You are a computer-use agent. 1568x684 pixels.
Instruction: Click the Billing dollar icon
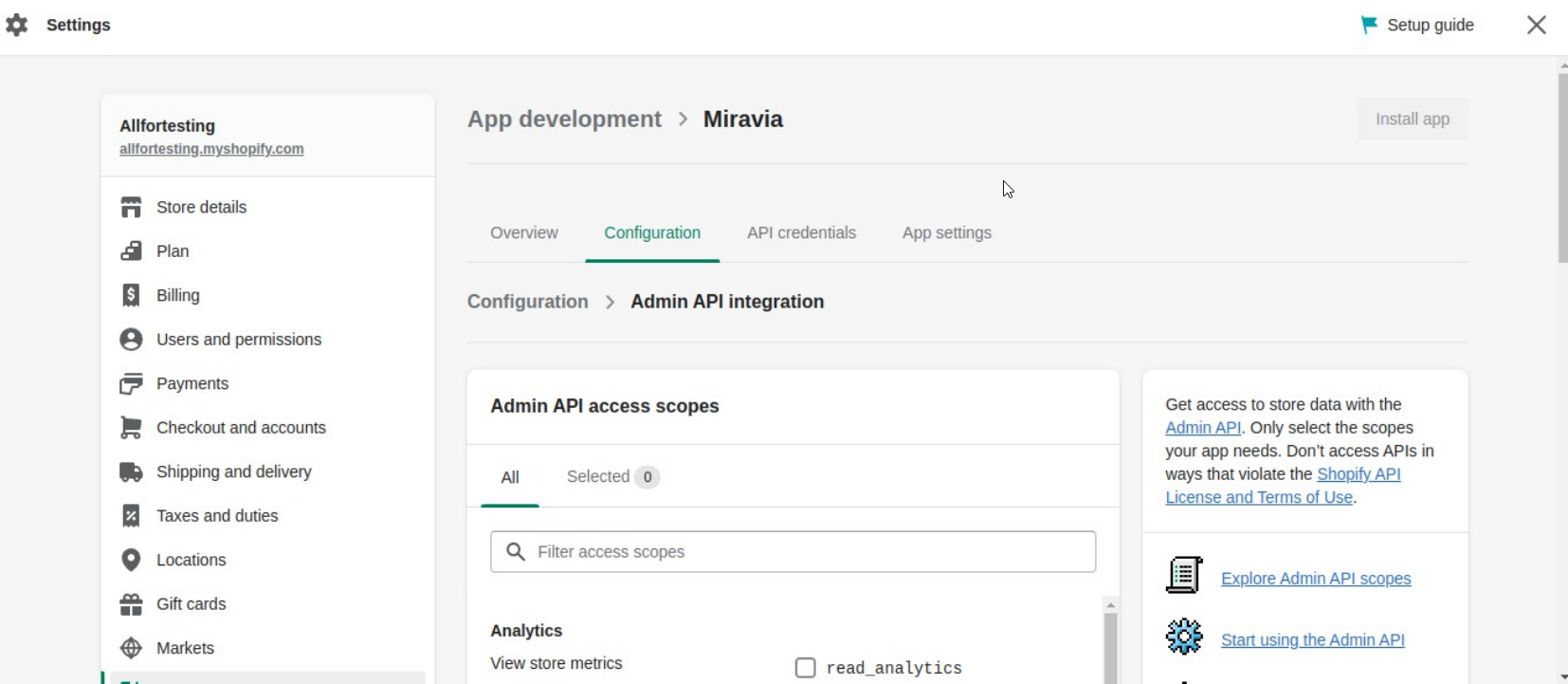coord(131,295)
